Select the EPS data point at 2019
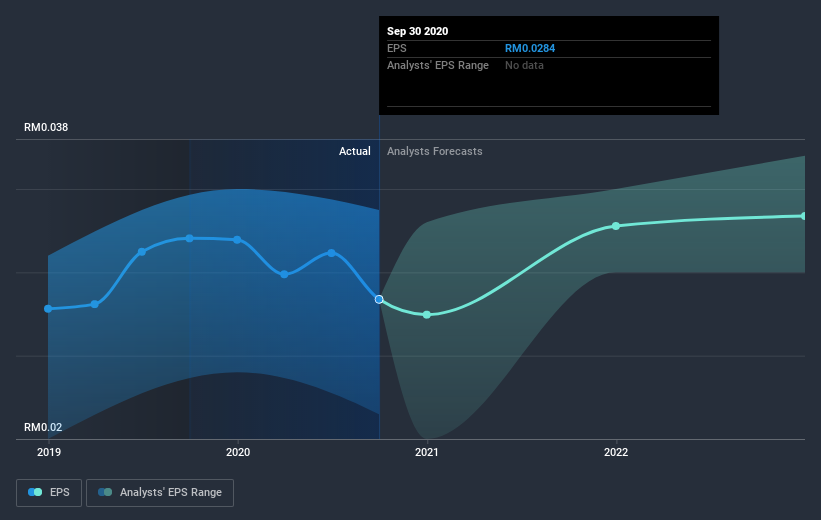Viewport: 821px width, 520px height. pos(48,309)
